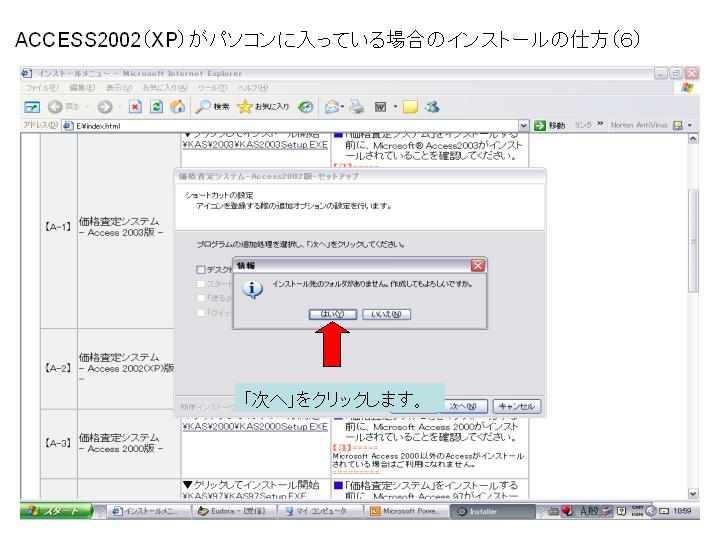
Task: Tick the 「送る」 checkbox in setup
Action: point(201,298)
